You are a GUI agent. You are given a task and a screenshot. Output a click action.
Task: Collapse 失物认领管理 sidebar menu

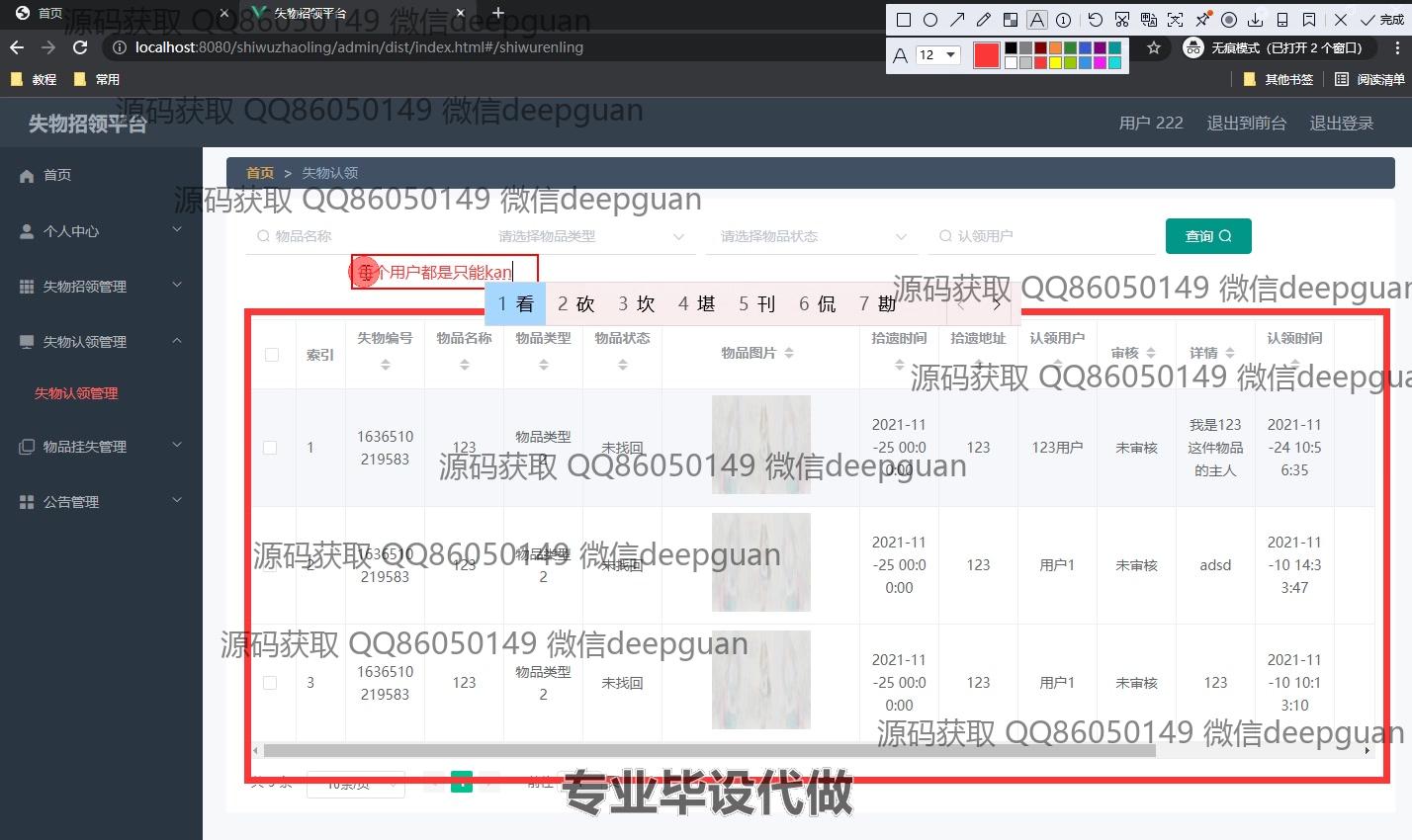[x=101, y=341]
